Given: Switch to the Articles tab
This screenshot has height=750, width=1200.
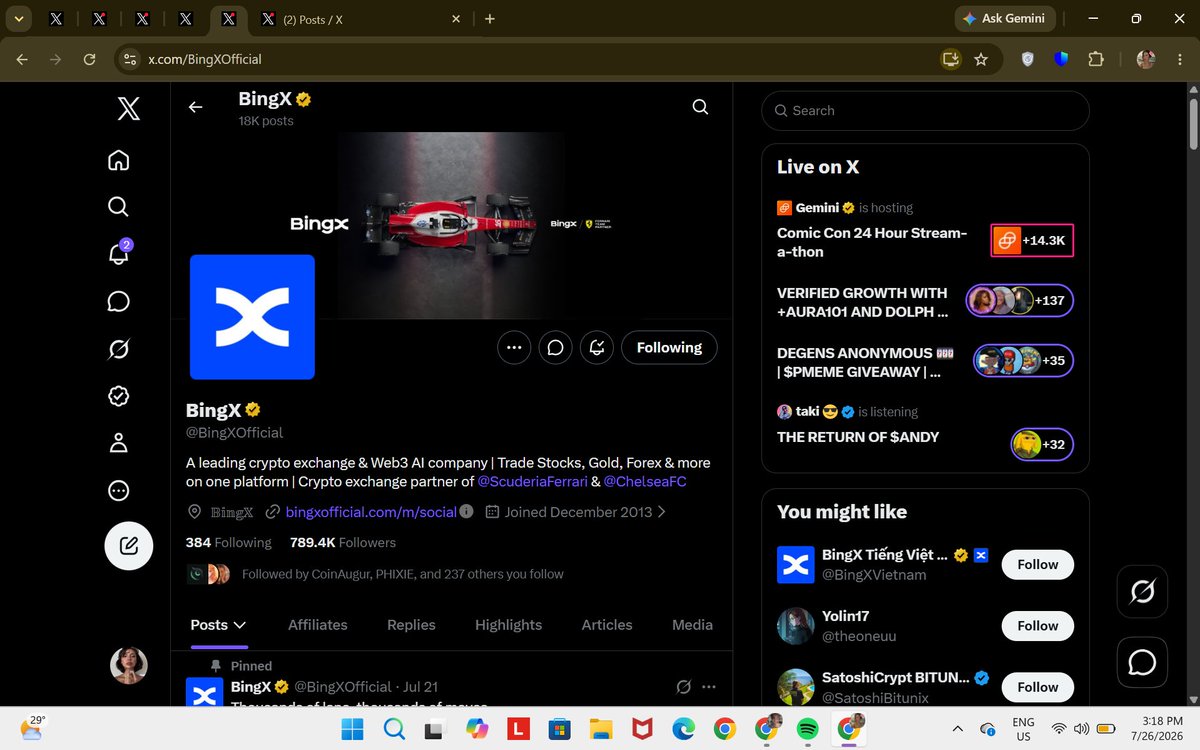Looking at the screenshot, I should pyautogui.click(x=607, y=625).
